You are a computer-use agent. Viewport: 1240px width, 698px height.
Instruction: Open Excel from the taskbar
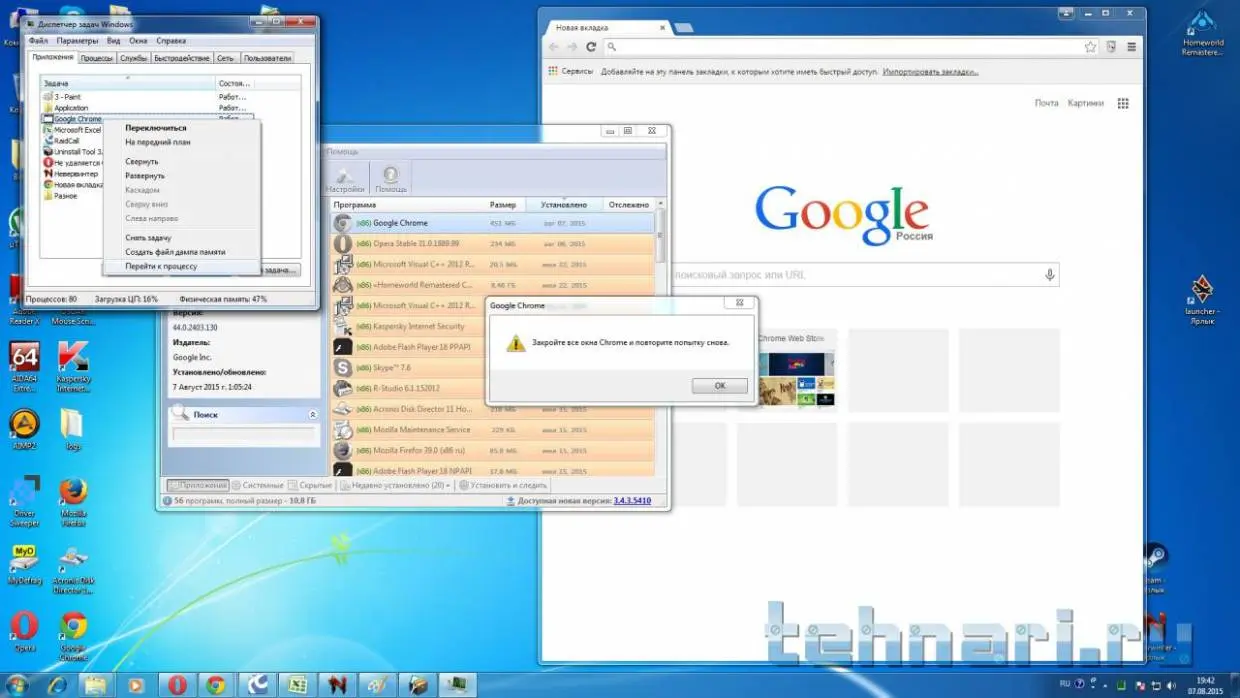pos(297,685)
